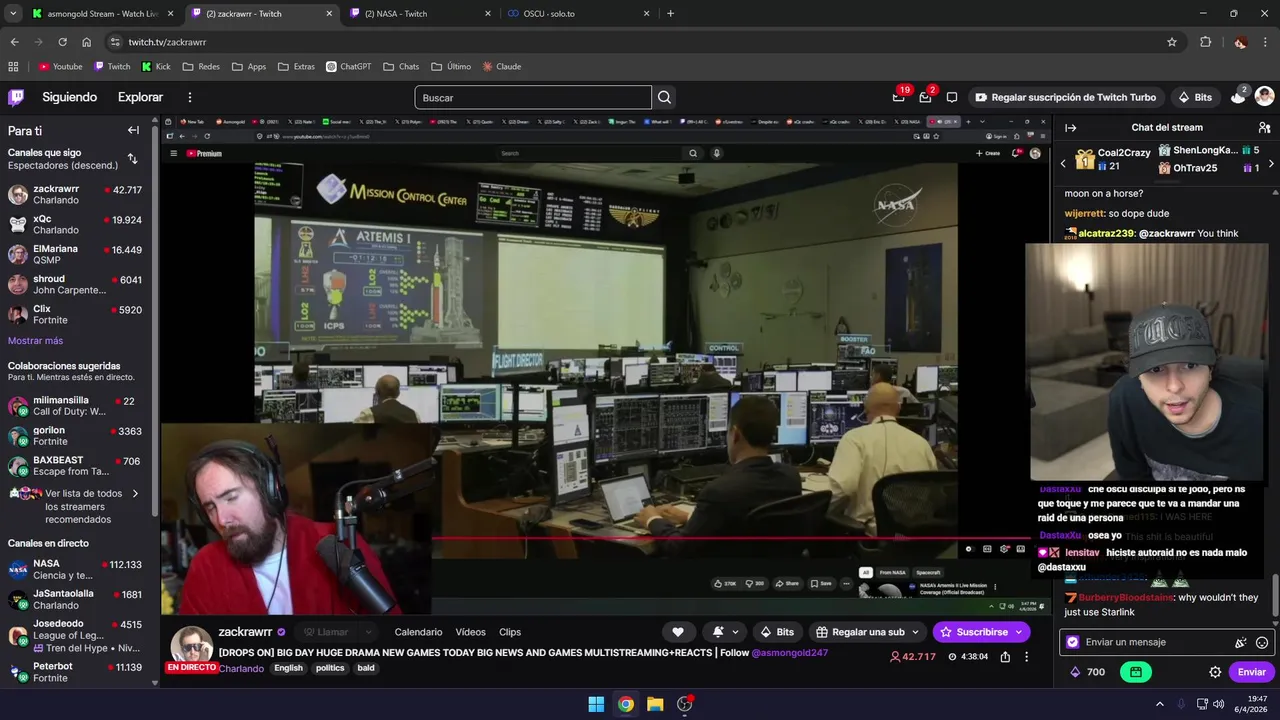Open xQc channel in sidebar
Image resolution: width=1280 pixels, height=720 pixels.
click(76, 224)
